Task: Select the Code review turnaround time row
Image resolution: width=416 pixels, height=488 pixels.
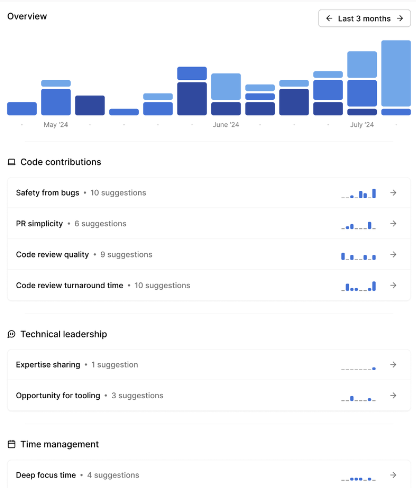Action: coord(209,285)
